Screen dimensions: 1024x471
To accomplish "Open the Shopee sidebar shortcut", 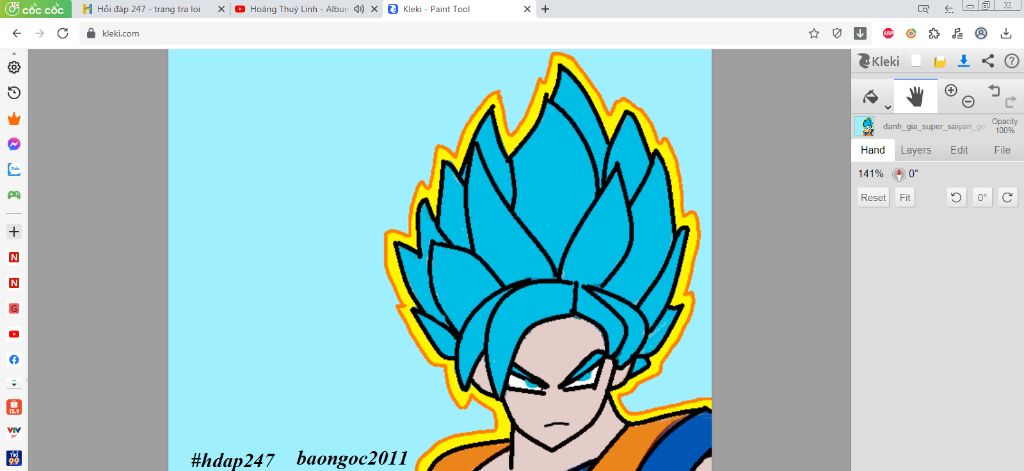I will click(14, 407).
